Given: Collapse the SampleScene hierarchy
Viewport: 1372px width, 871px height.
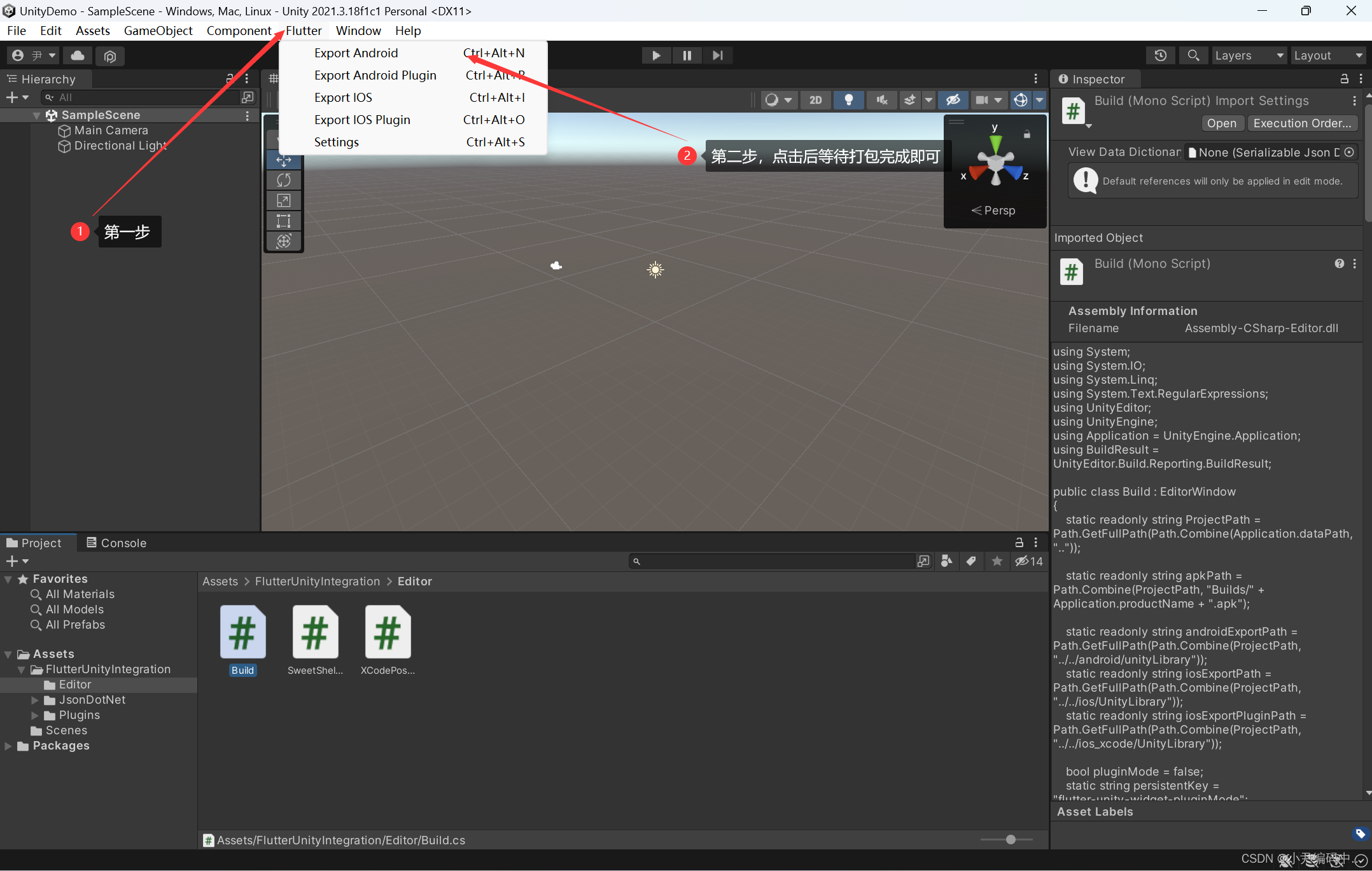Looking at the screenshot, I should click(37, 115).
